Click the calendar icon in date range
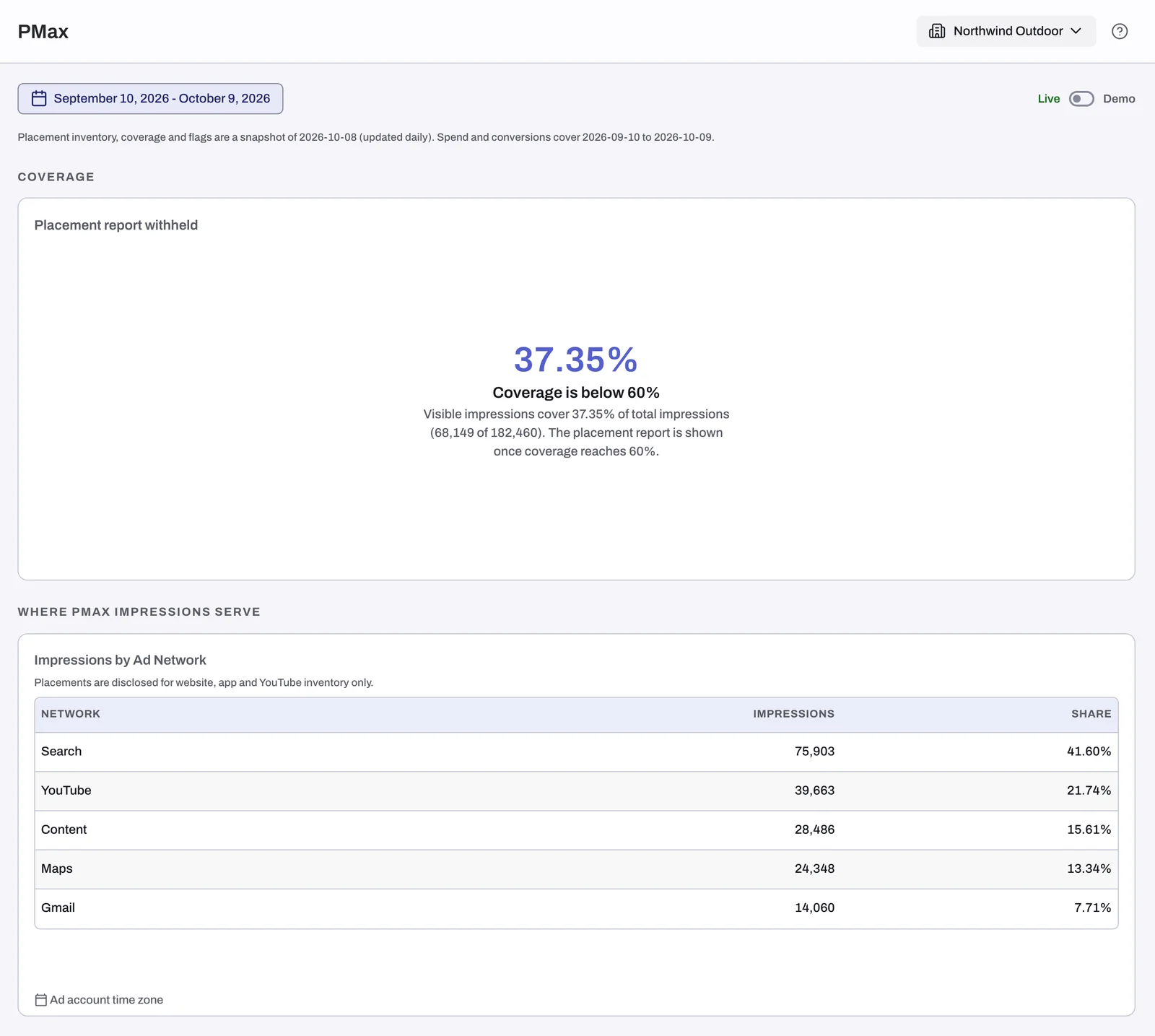 click(x=39, y=98)
